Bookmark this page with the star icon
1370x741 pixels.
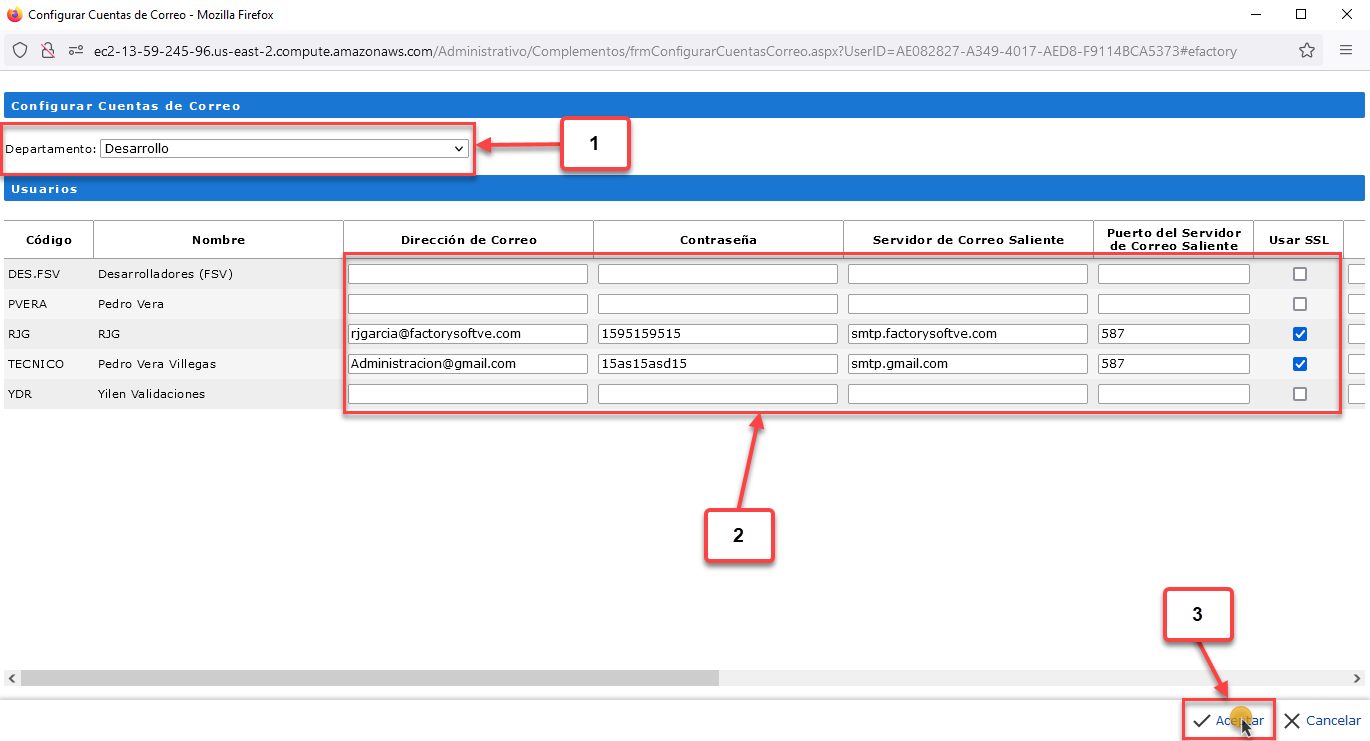click(1306, 50)
